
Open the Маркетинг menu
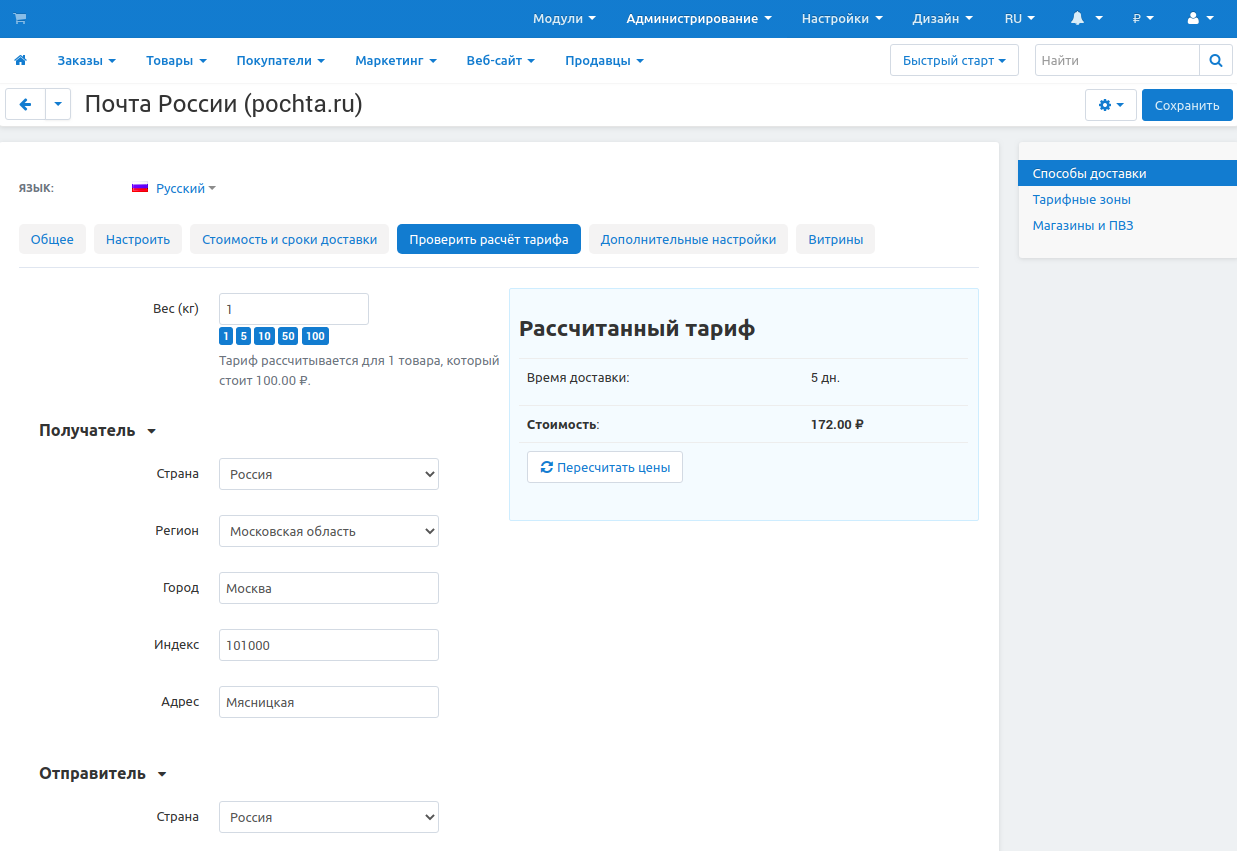pyautogui.click(x=395, y=61)
